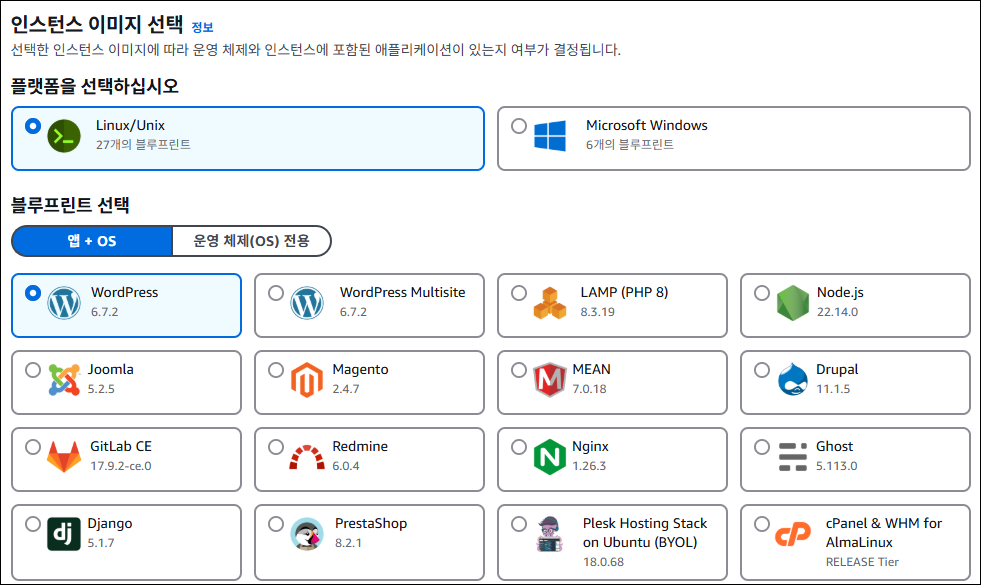Click the '6개의 블루프린트' text
This screenshot has height=585, width=981.
pyautogui.click(x=630, y=145)
